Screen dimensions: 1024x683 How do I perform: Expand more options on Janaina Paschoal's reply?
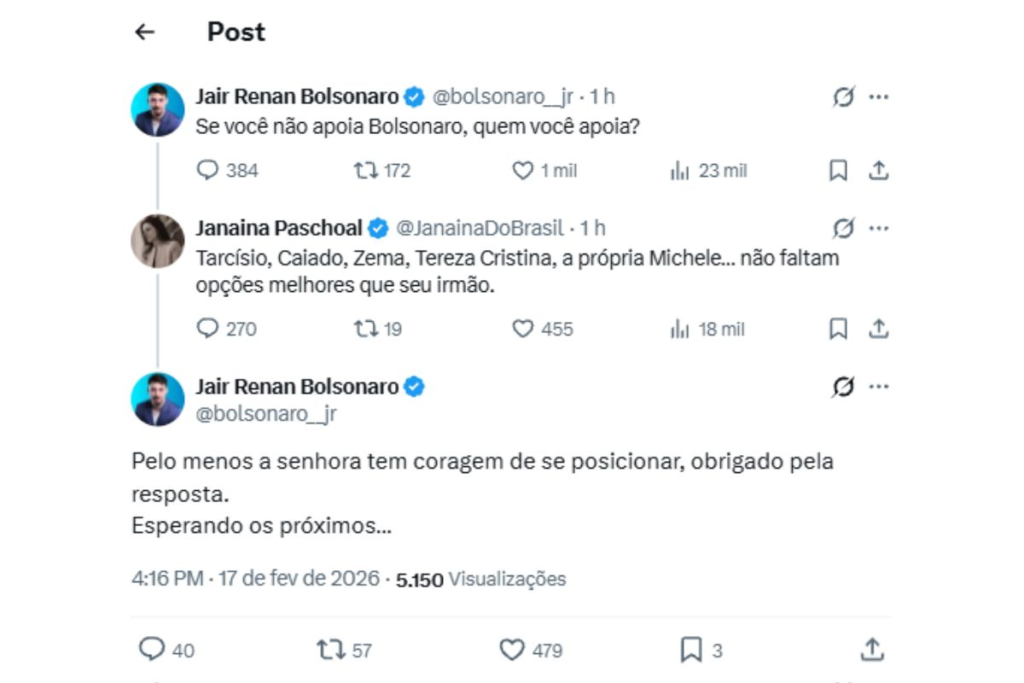pos(878,229)
